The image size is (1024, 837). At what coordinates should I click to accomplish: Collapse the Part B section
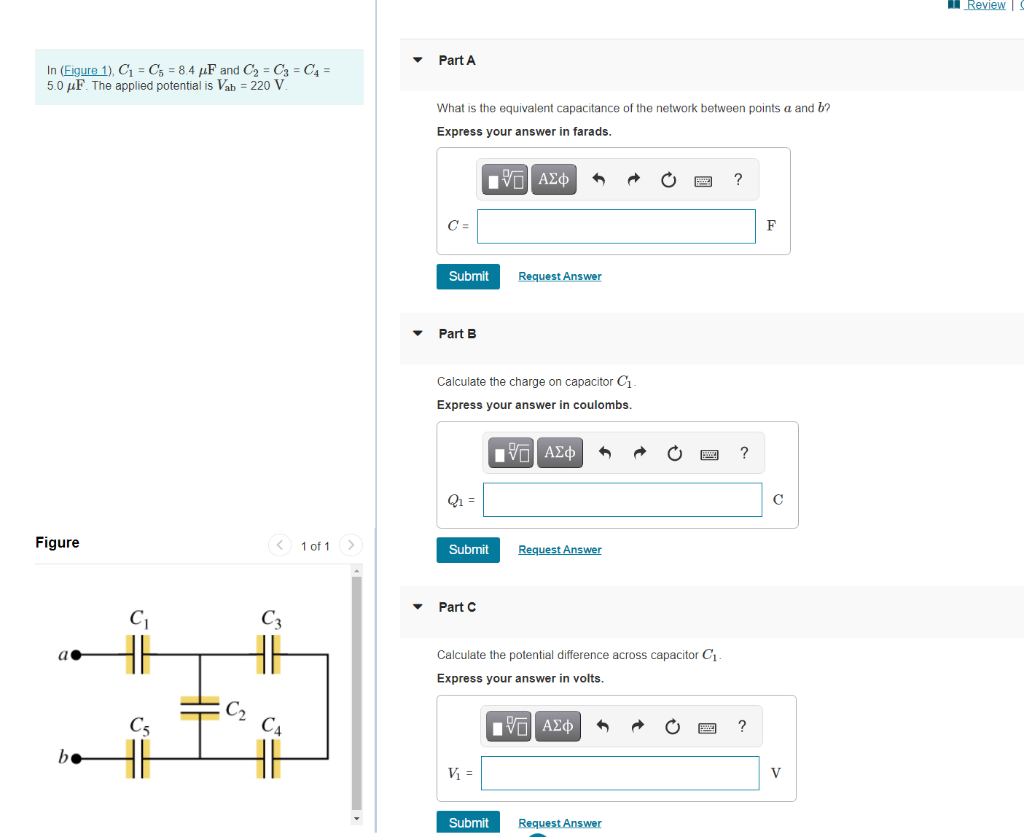[417, 333]
